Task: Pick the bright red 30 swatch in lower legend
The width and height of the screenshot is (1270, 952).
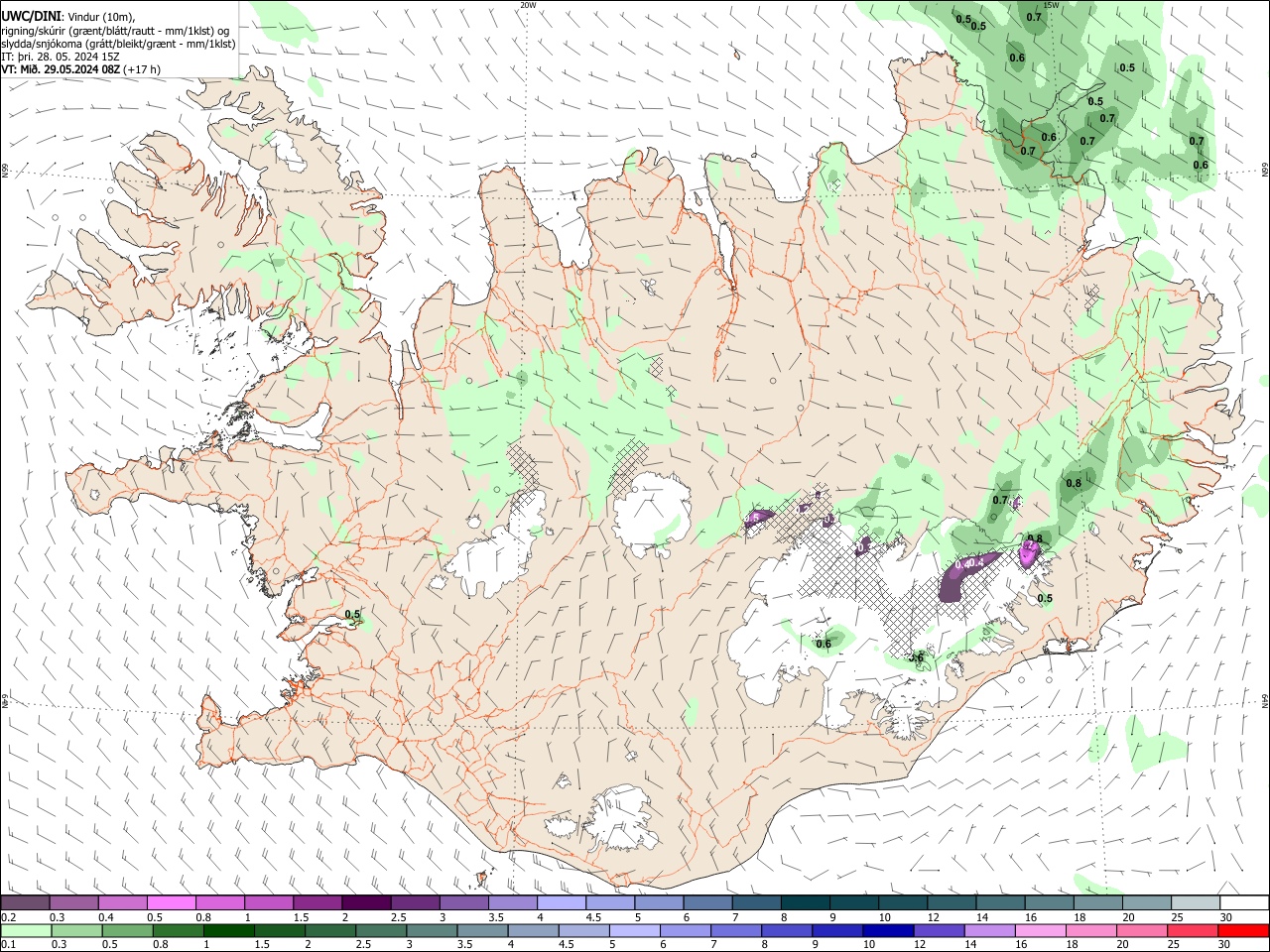Action: click(x=1243, y=931)
